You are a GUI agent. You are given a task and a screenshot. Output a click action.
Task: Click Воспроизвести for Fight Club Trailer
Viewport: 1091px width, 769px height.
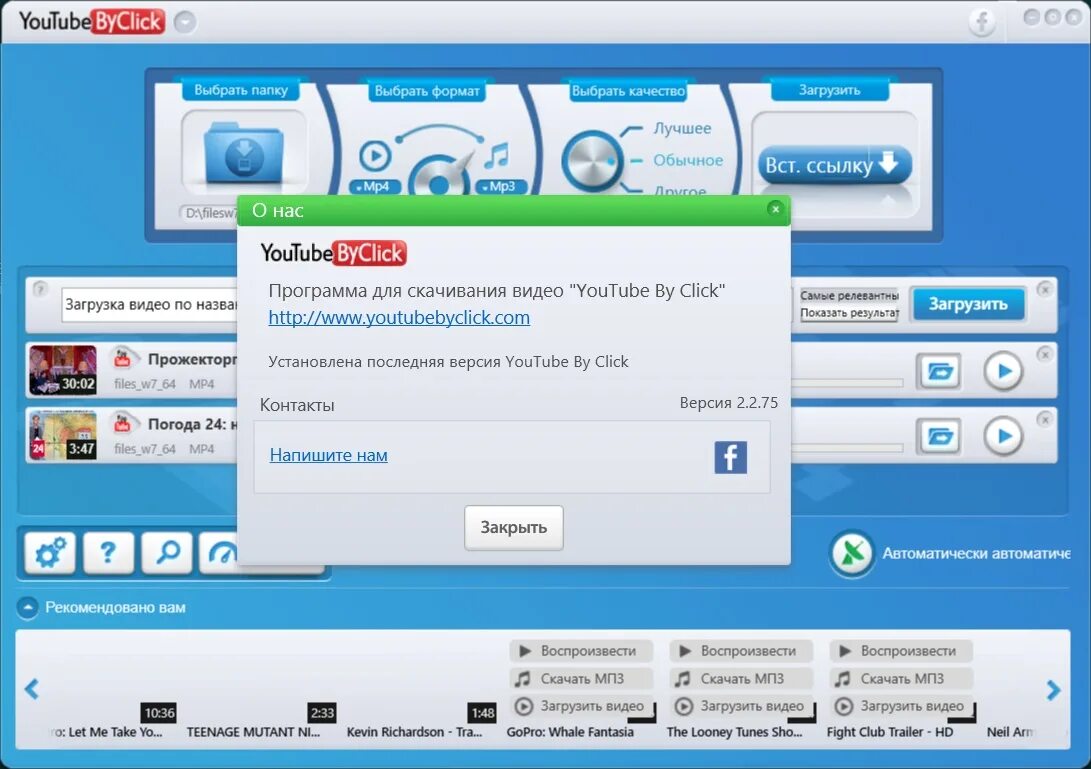901,651
